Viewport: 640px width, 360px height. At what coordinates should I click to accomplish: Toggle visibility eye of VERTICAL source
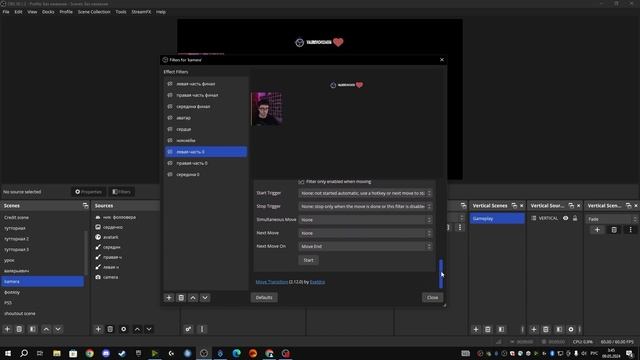tap(566, 218)
